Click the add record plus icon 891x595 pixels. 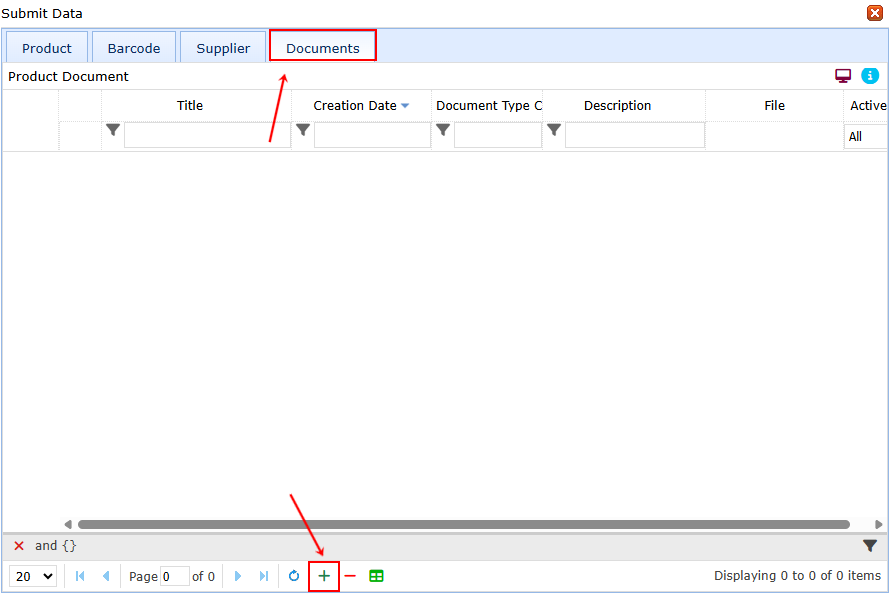[323, 575]
